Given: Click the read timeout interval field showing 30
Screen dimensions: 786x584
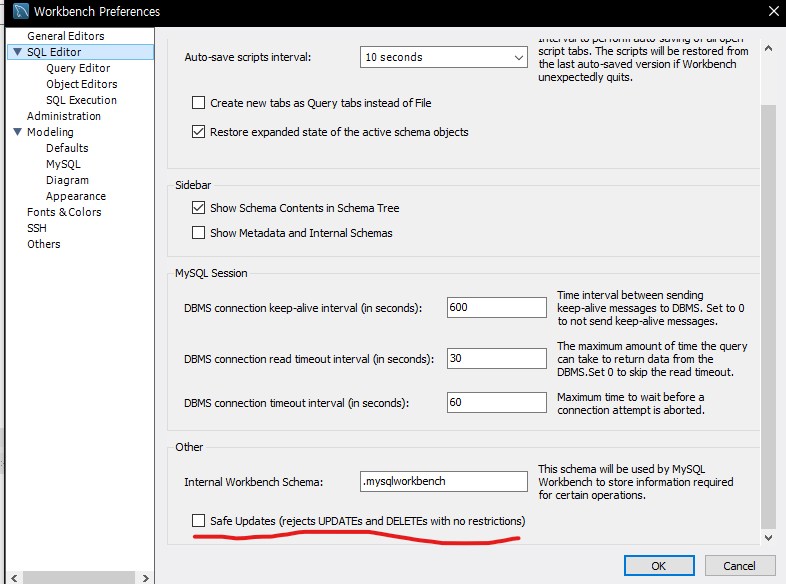Looking at the screenshot, I should 497,358.
